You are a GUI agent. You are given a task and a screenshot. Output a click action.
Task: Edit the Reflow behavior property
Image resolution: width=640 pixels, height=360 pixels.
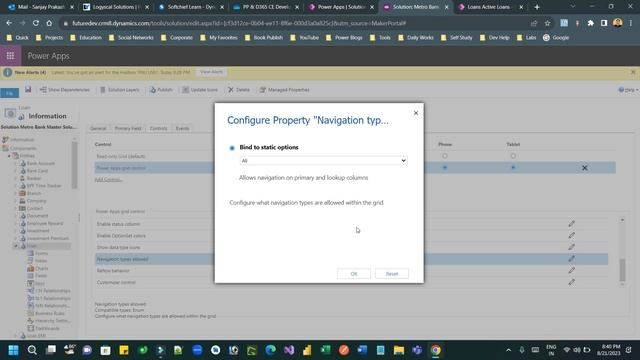(571, 270)
